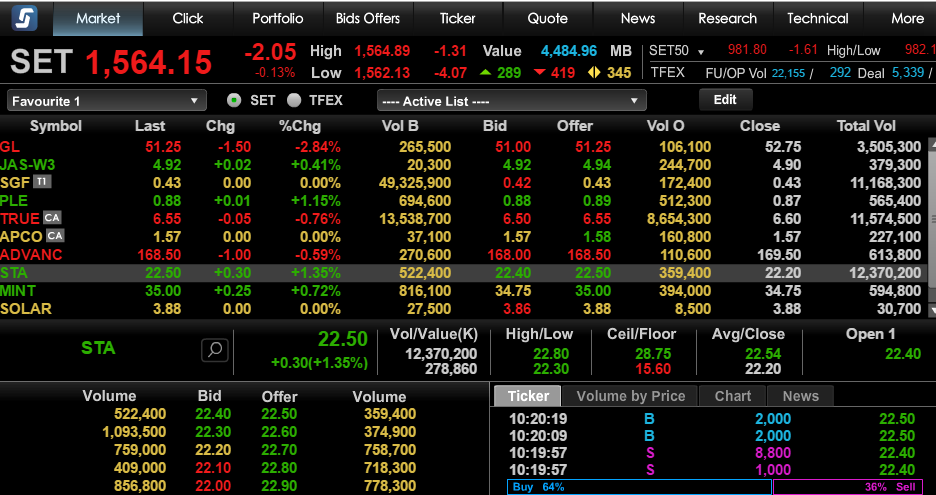Open the top Ticker menu
The width and height of the screenshot is (936, 495).
(458, 19)
